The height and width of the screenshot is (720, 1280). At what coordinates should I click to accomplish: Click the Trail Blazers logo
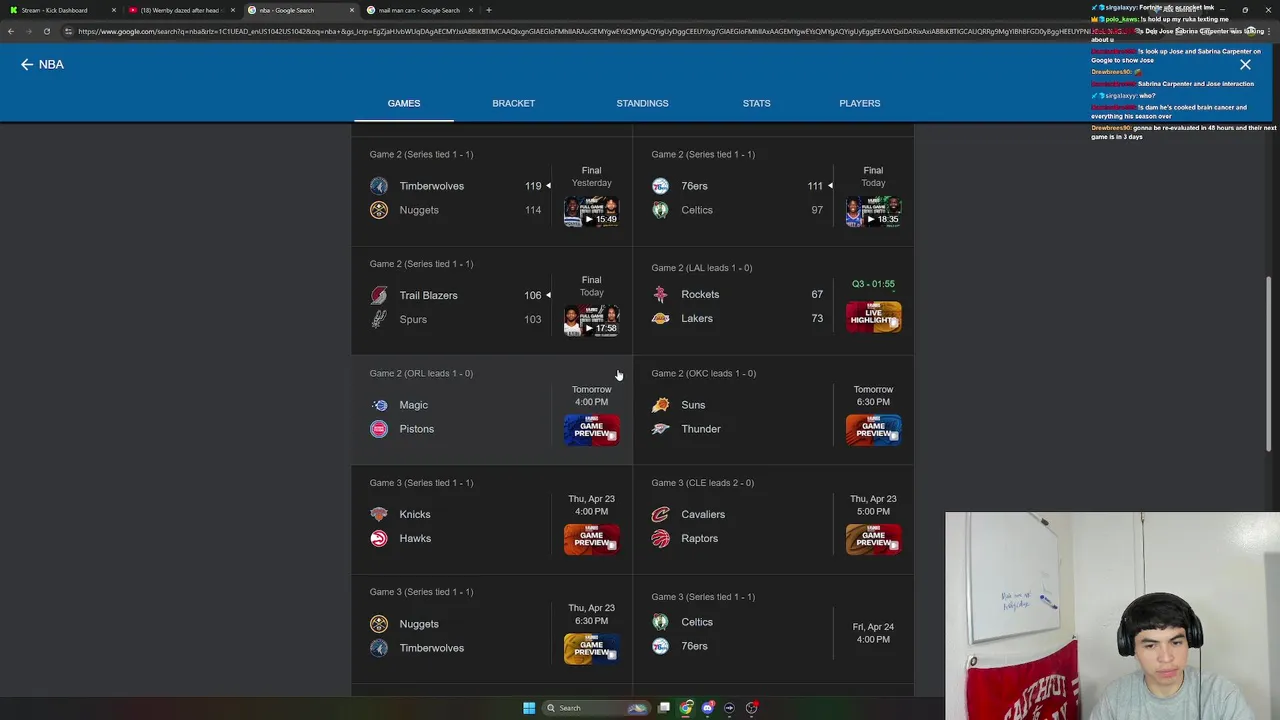[x=378, y=295]
